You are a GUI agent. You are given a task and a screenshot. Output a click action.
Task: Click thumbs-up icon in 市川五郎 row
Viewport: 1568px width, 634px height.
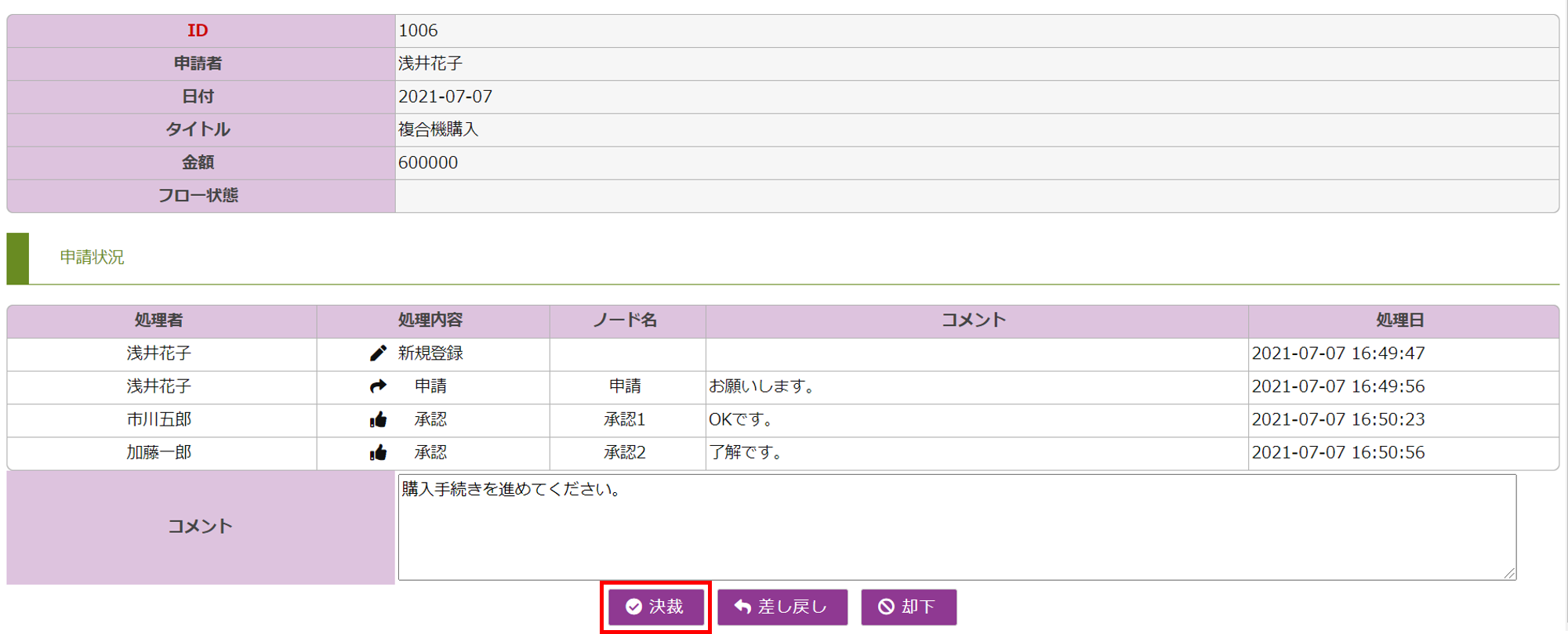(378, 419)
